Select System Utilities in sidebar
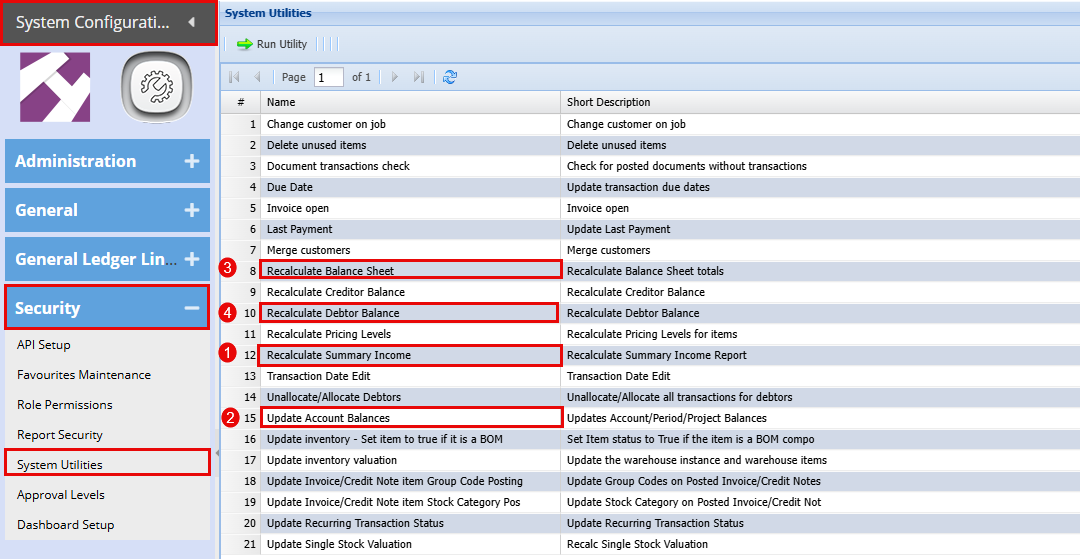 point(60,464)
